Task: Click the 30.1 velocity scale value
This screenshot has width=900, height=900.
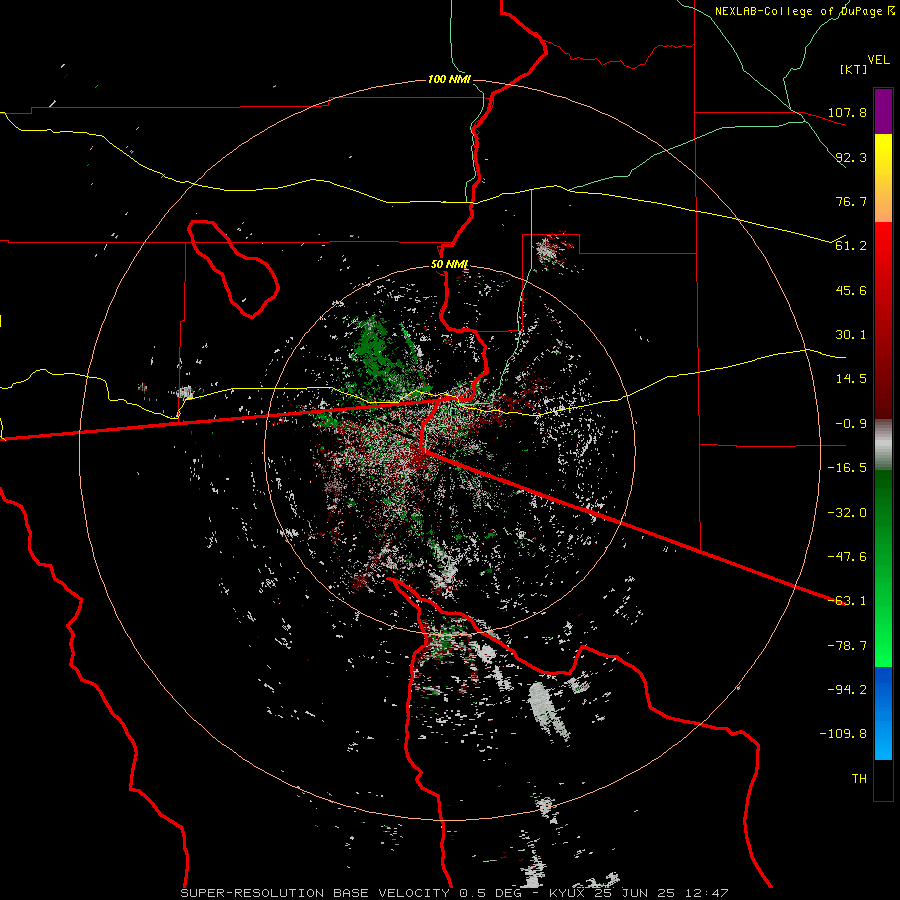Action: 851,335
